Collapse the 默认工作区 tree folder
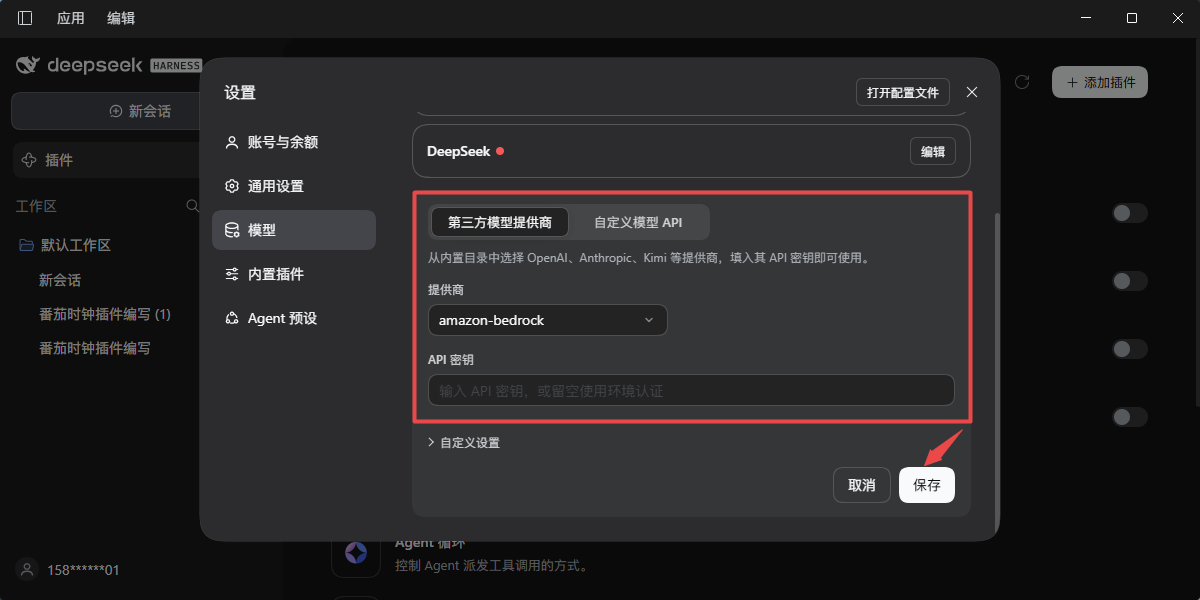Screen dimensions: 1200x600 tap(65, 245)
